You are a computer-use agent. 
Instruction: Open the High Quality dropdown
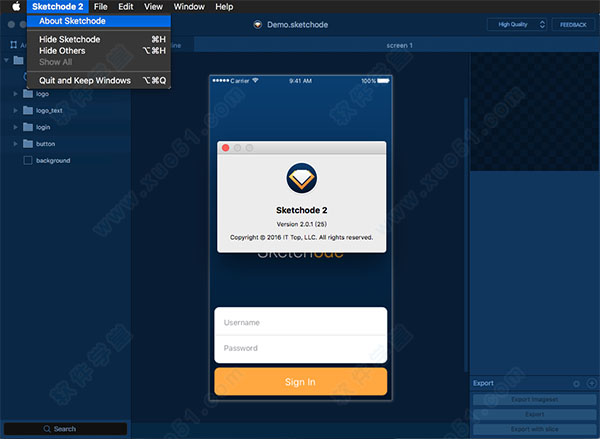517,24
